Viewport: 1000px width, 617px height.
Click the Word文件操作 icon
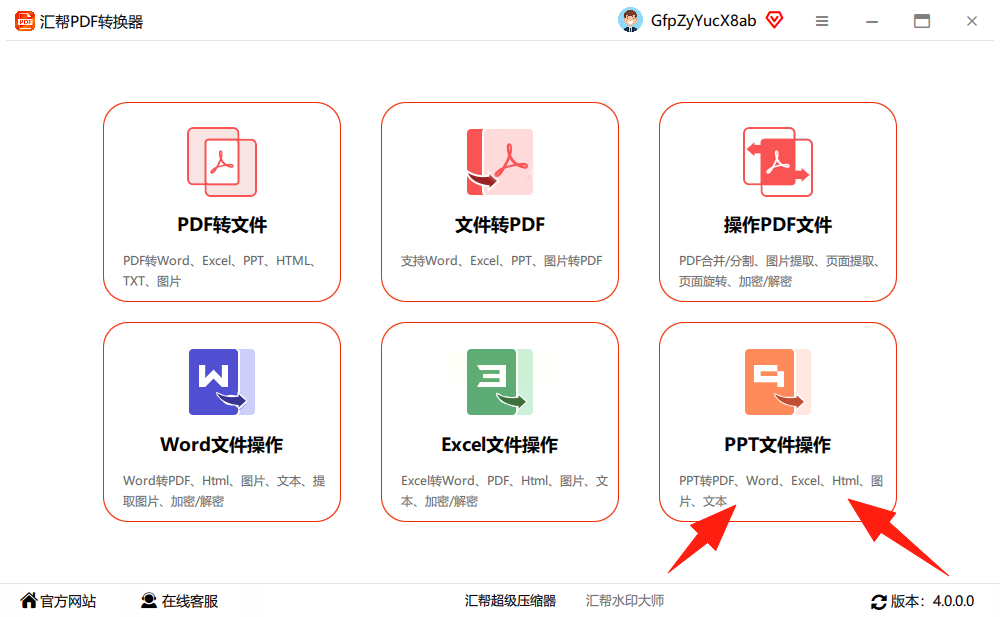tap(222, 382)
